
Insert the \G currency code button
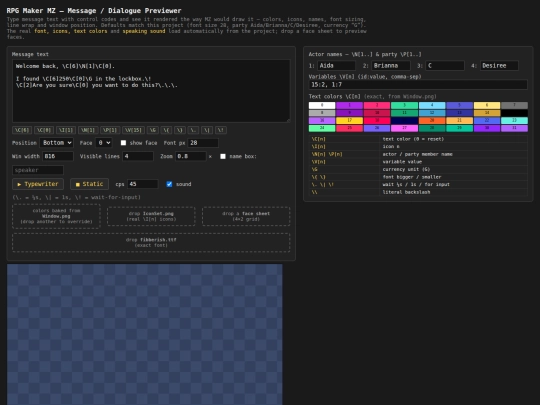tap(153, 130)
